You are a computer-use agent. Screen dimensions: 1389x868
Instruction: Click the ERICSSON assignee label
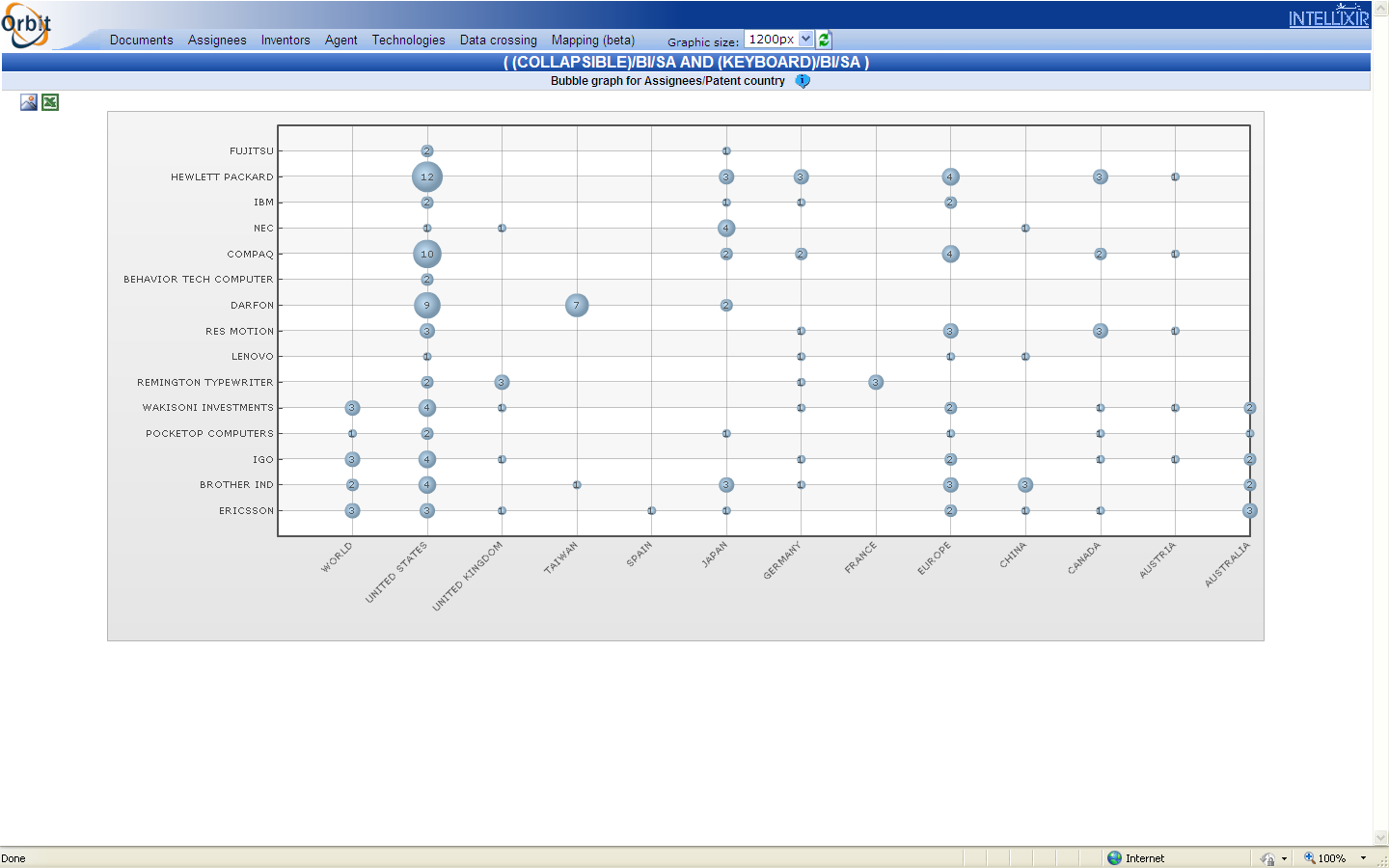[x=246, y=511]
